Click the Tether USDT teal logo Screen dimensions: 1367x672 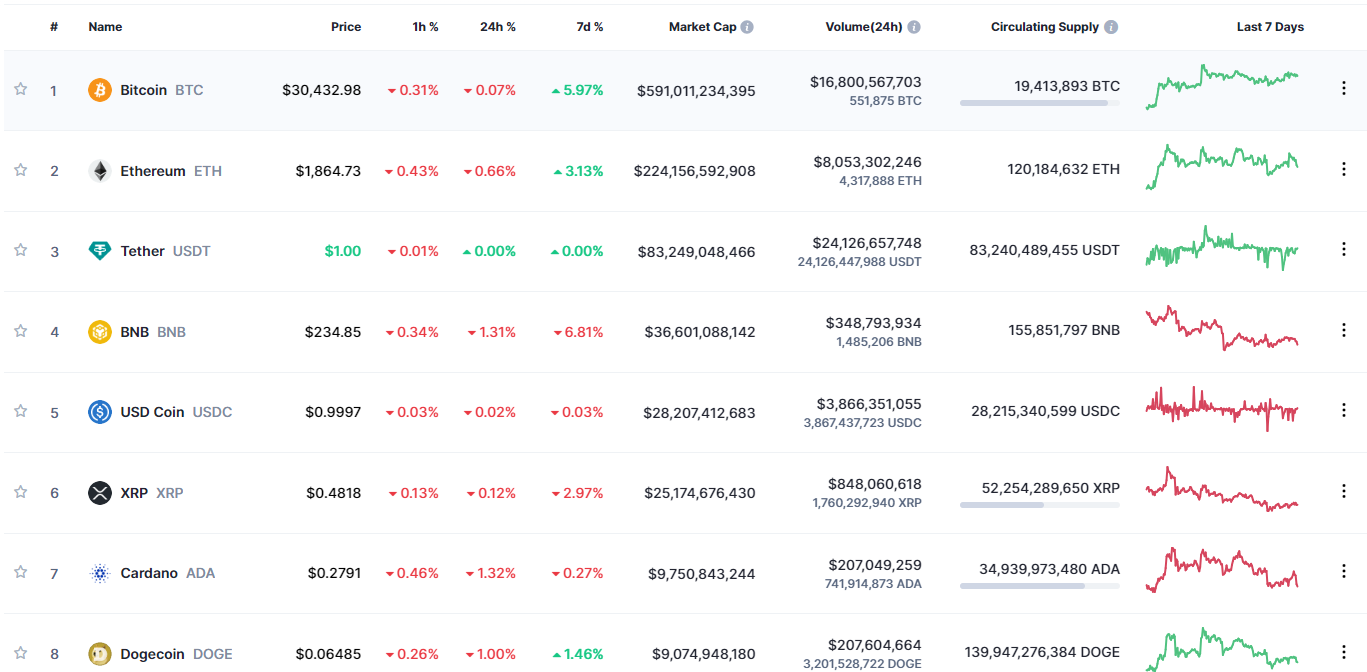pos(98,251)
